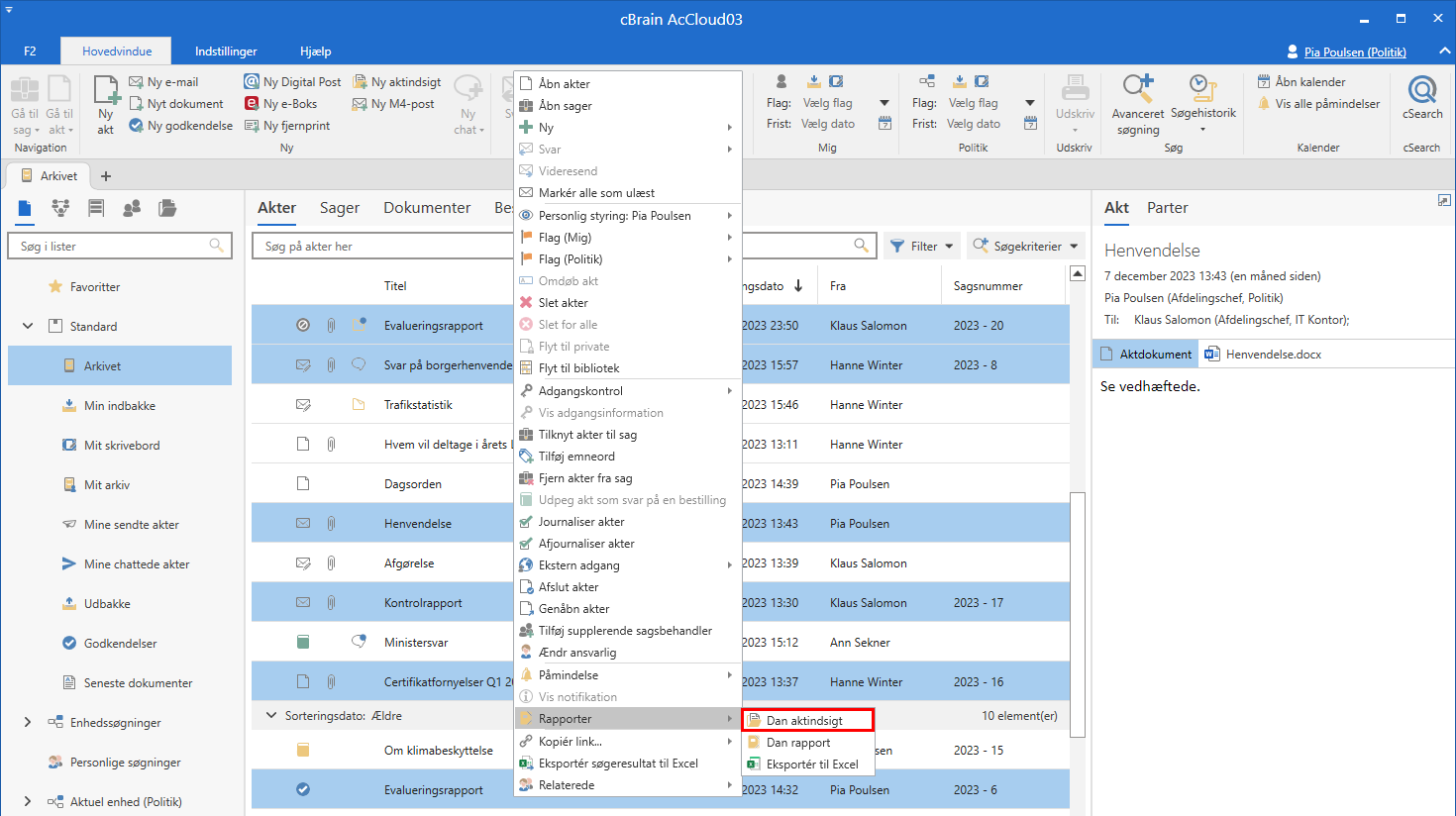Click the Gå til akt navigation button

click(59, 104)
